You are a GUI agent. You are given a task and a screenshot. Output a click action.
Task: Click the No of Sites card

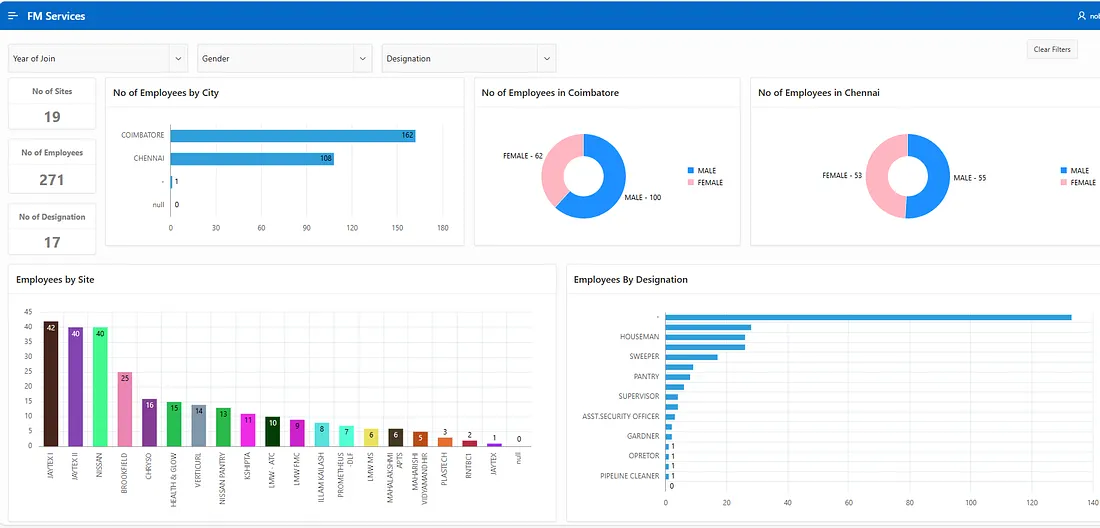[x=52, y=105]
